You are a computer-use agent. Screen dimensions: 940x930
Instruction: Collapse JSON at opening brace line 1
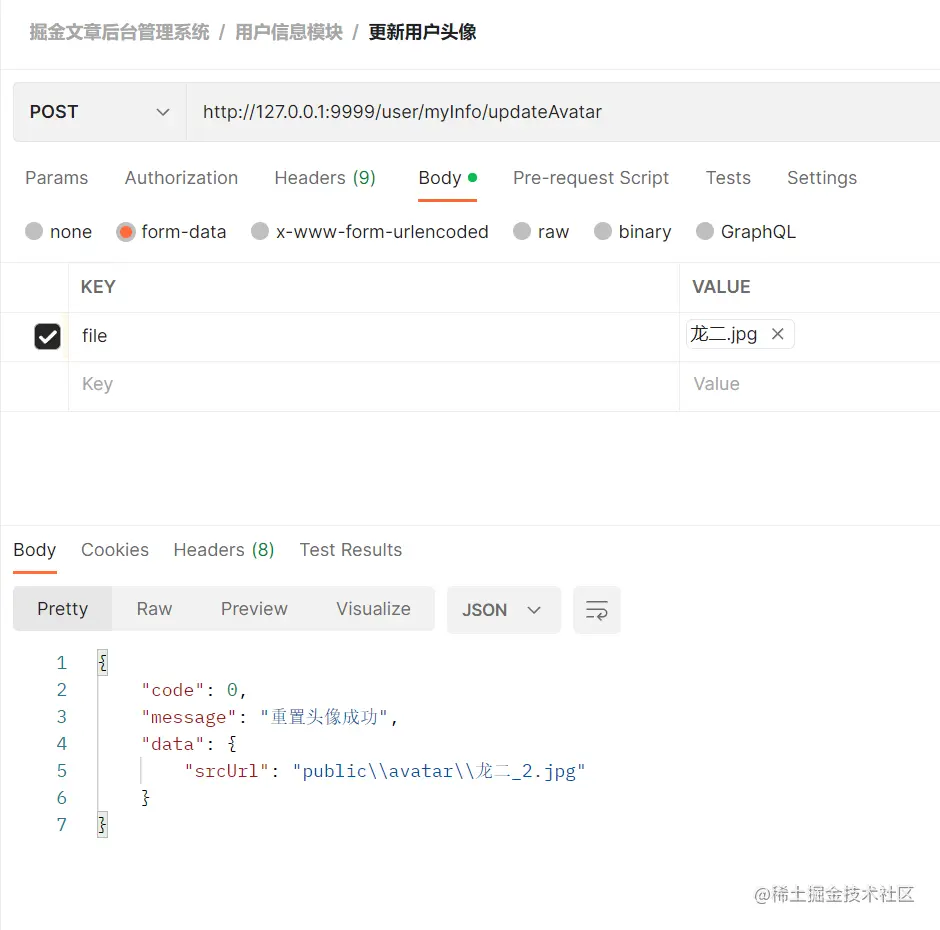(x=103, y=663)
